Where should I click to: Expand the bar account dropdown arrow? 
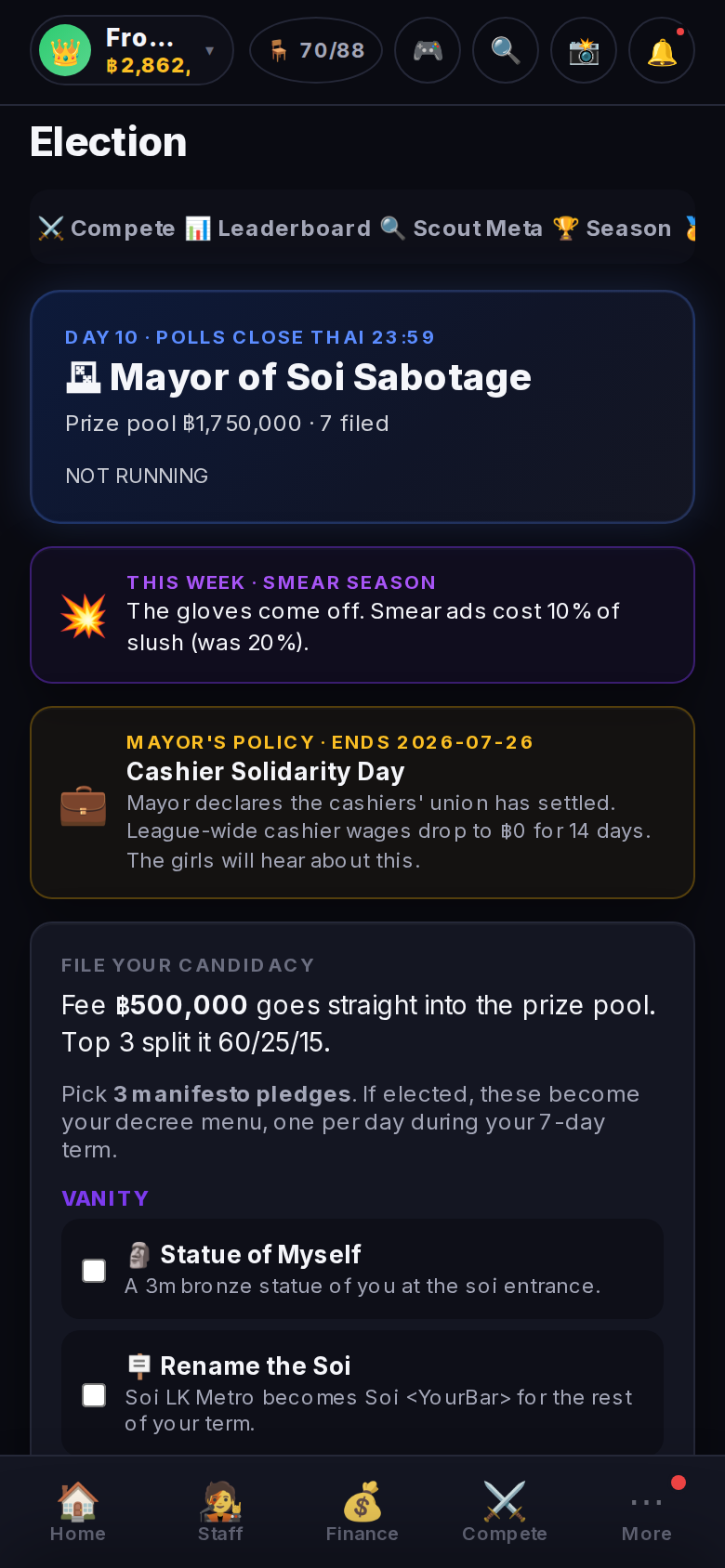[x=210, y=50]
